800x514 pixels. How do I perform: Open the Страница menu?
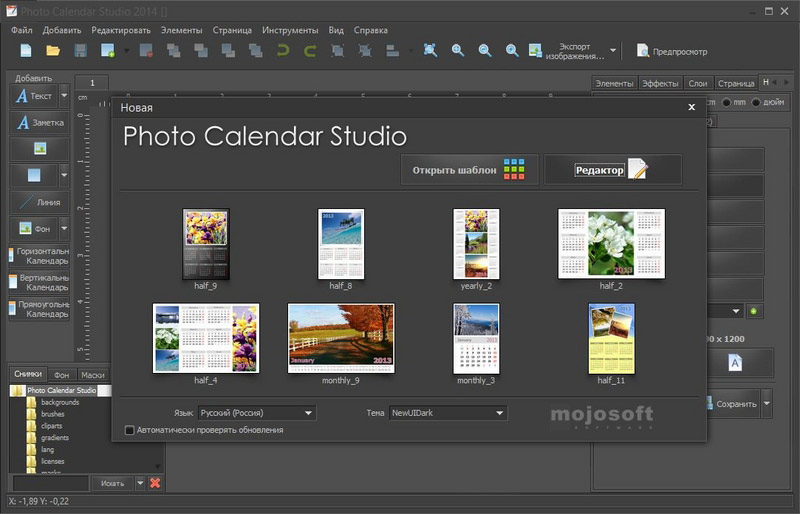(232, 30)
